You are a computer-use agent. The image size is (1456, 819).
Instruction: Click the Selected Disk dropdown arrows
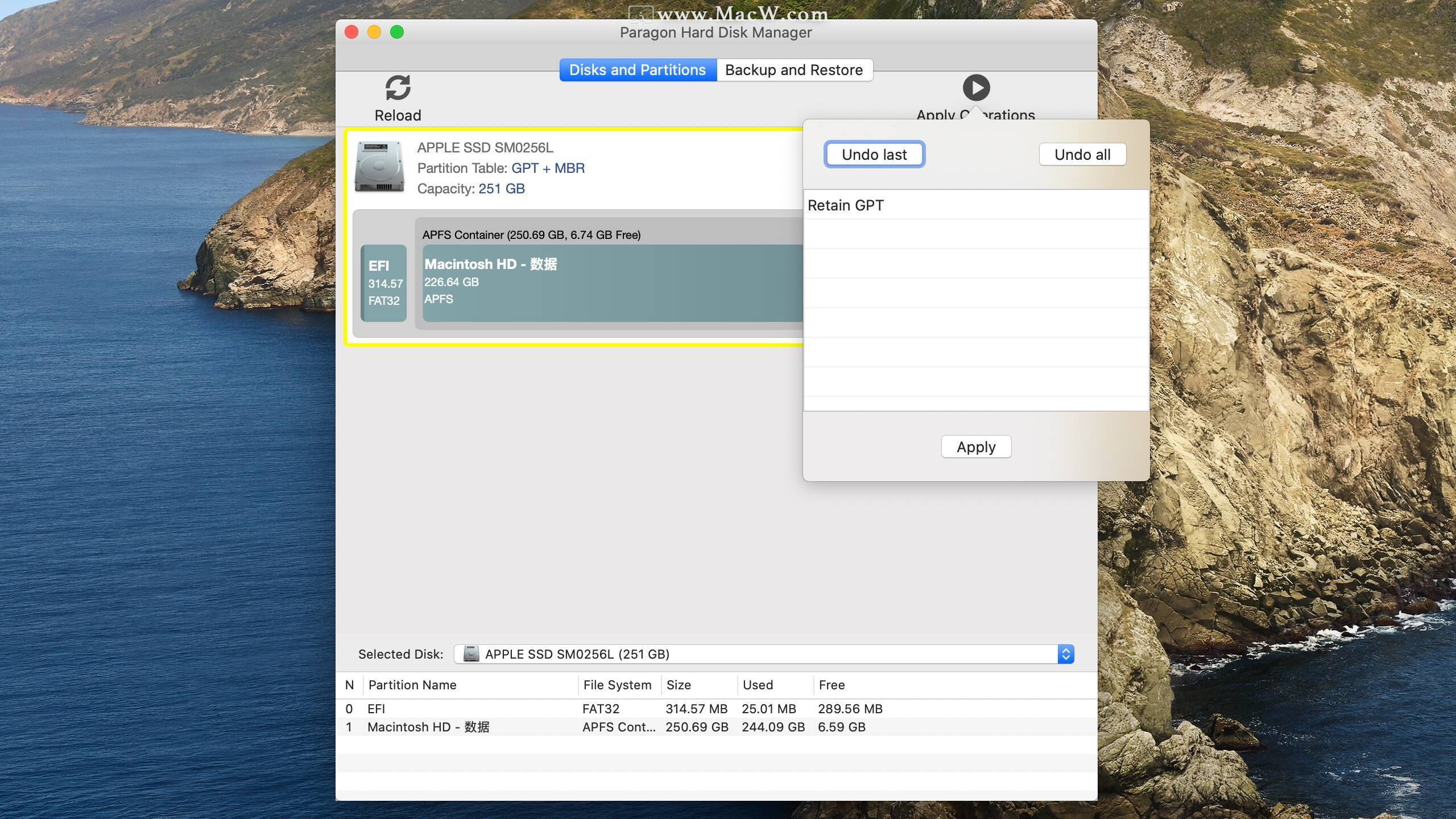point(1066,654)
